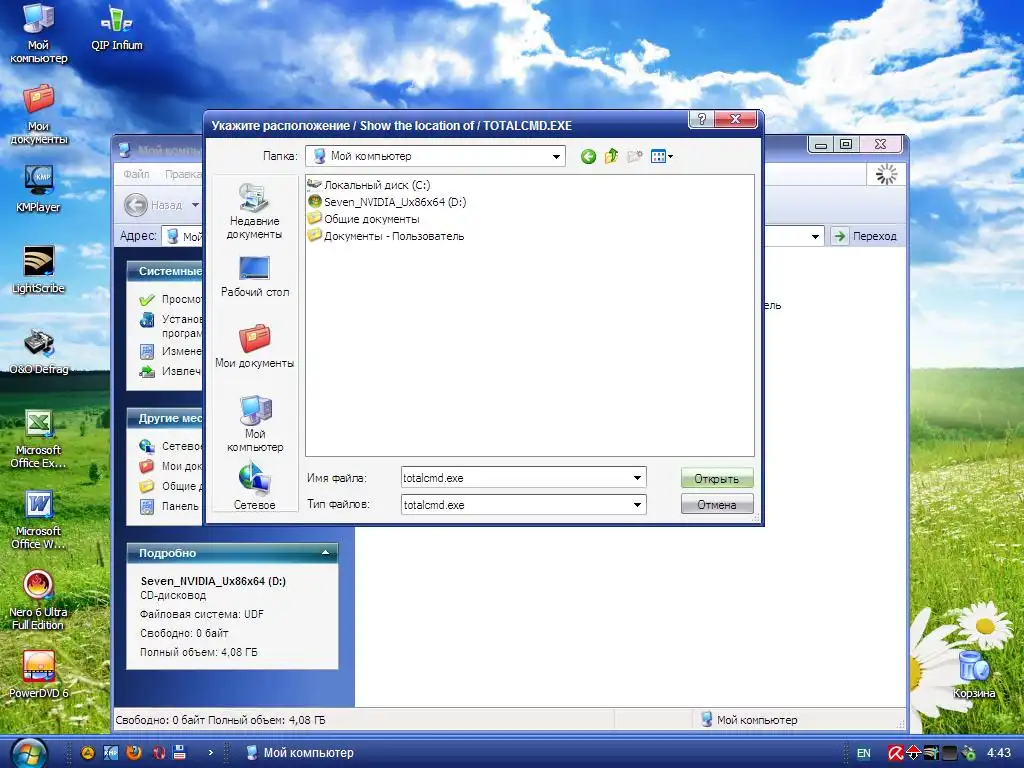Click Мой компьютер taskbar button

(x=300, y=753)
